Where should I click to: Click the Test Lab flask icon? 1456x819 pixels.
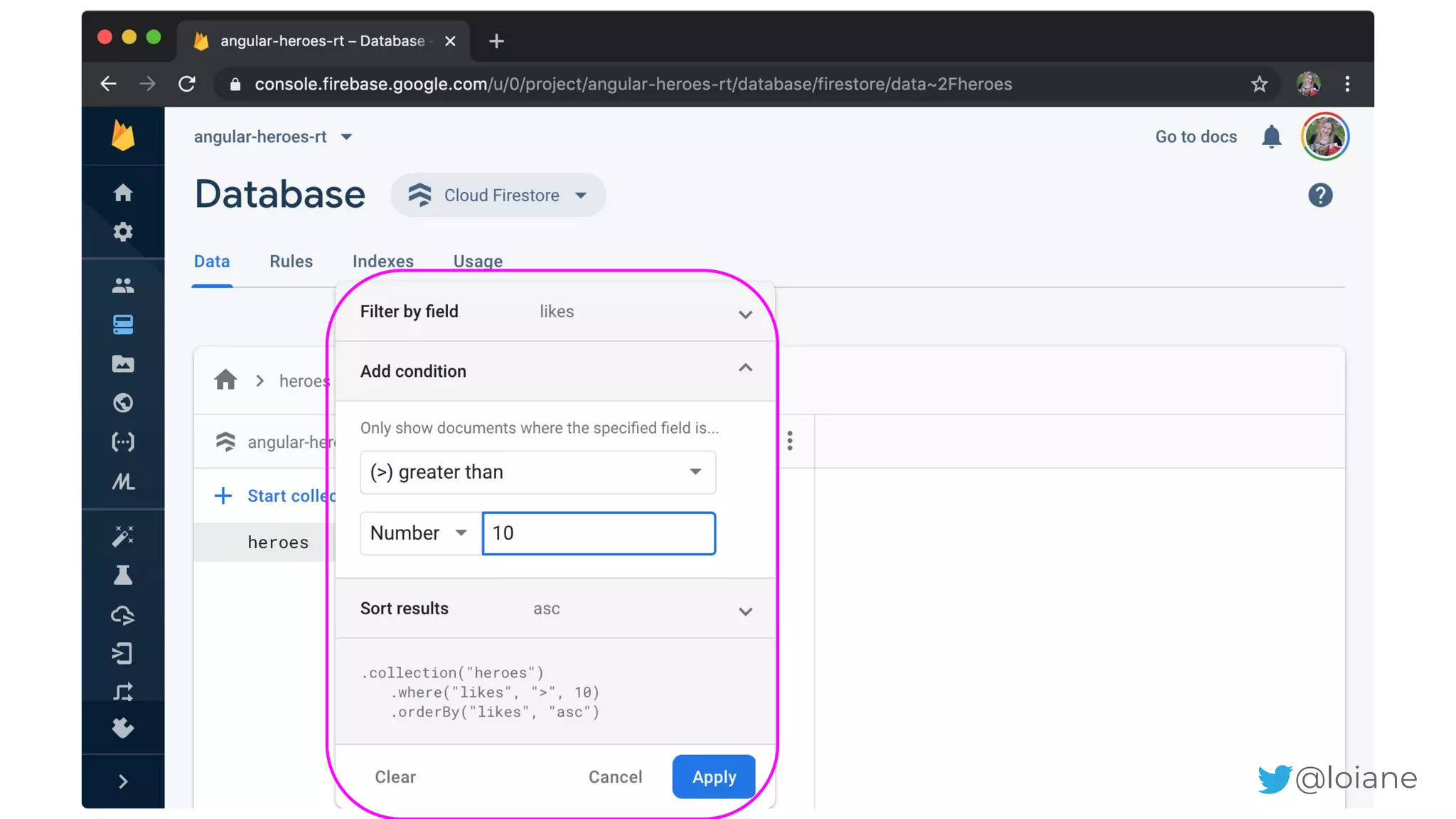point(123,575)
